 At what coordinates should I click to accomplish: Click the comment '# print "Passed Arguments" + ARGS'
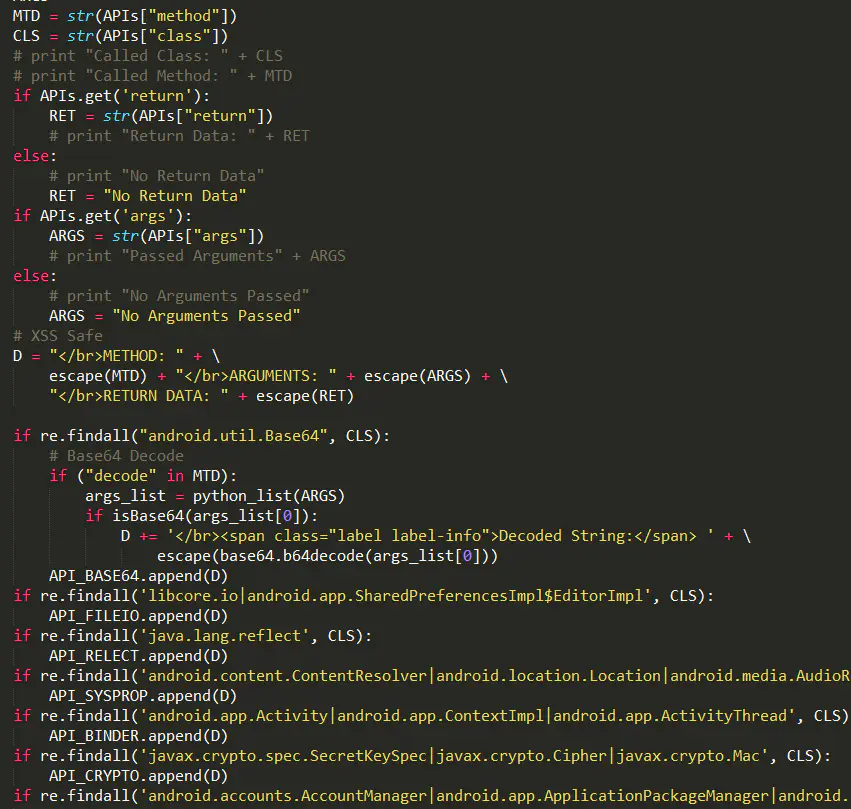tap(197, 256)
